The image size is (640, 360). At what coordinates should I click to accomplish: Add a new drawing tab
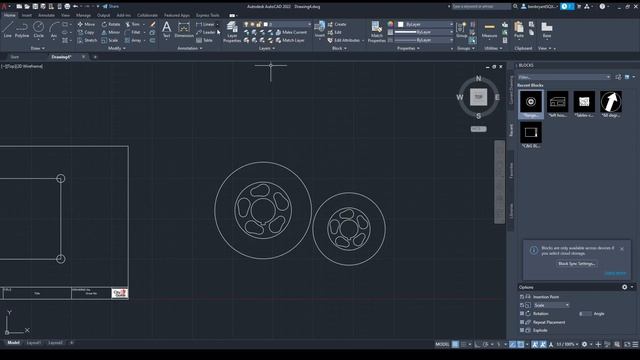point(95,57)
